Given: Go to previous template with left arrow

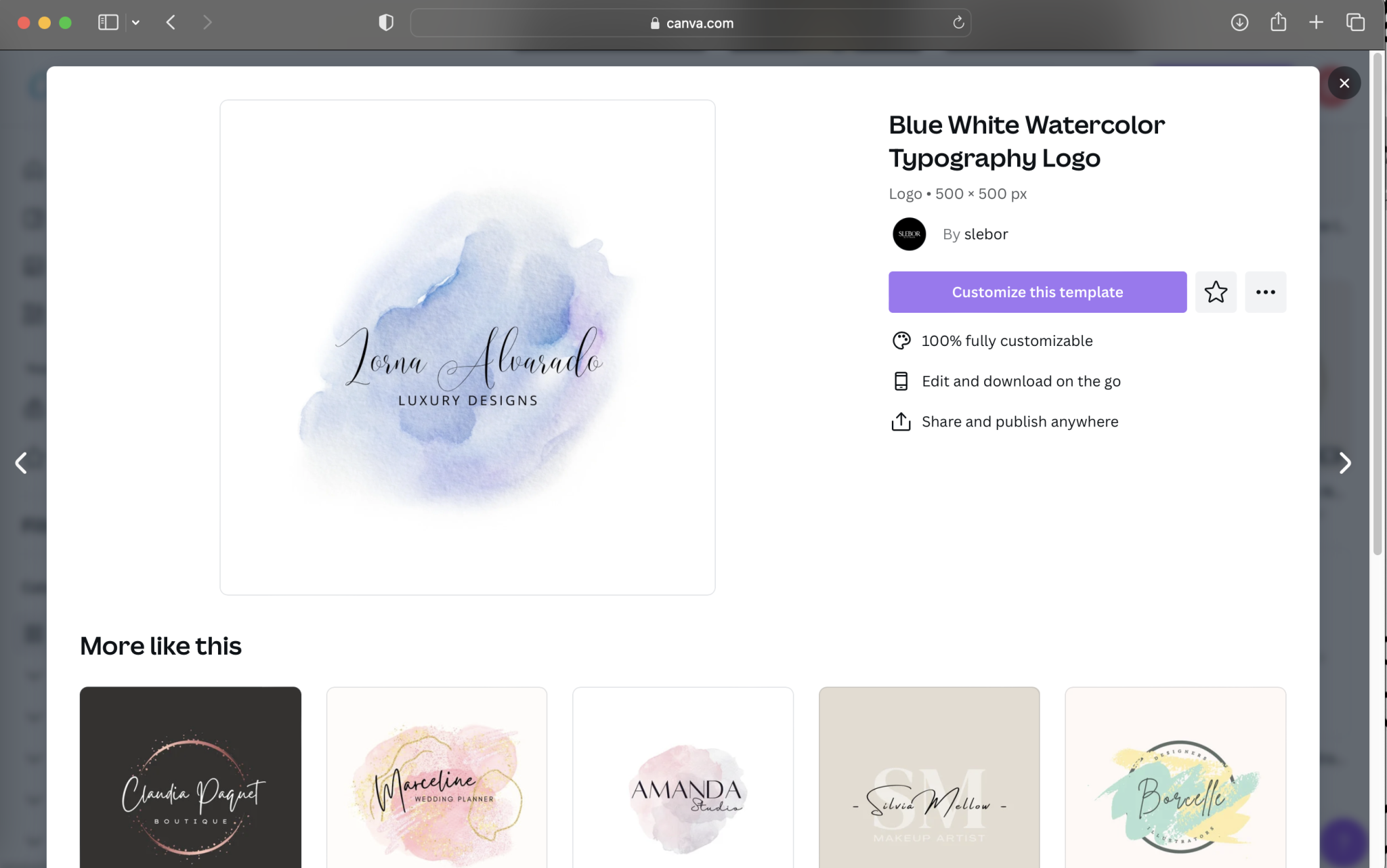Looking at the screenshot, I should point(22,463).
